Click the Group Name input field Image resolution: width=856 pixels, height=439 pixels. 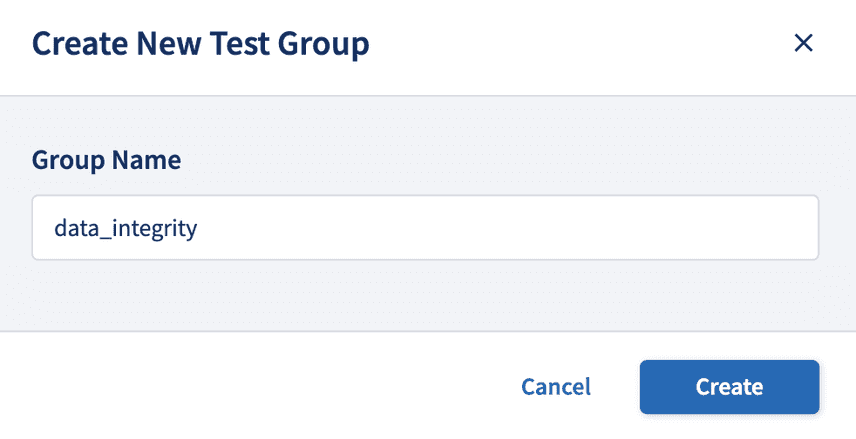point(425,228)
